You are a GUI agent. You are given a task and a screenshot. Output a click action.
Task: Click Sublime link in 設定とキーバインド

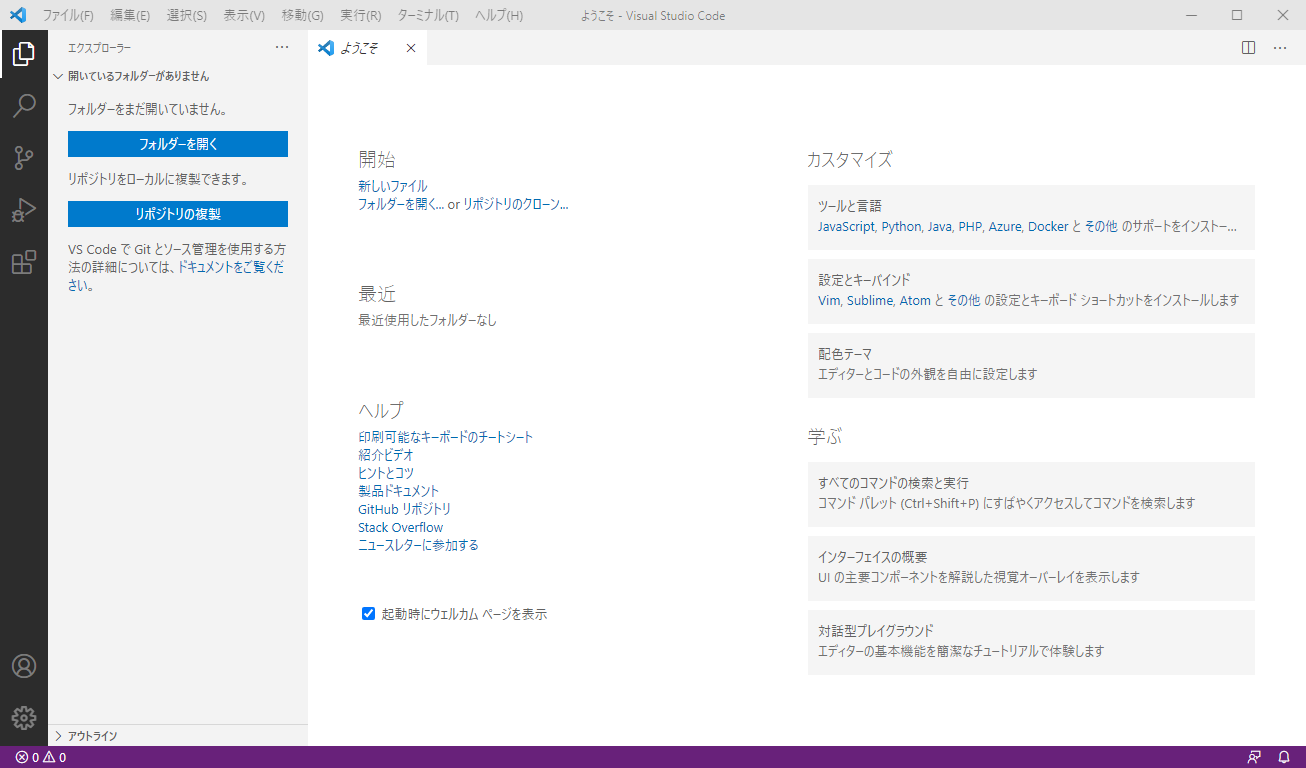870,301
